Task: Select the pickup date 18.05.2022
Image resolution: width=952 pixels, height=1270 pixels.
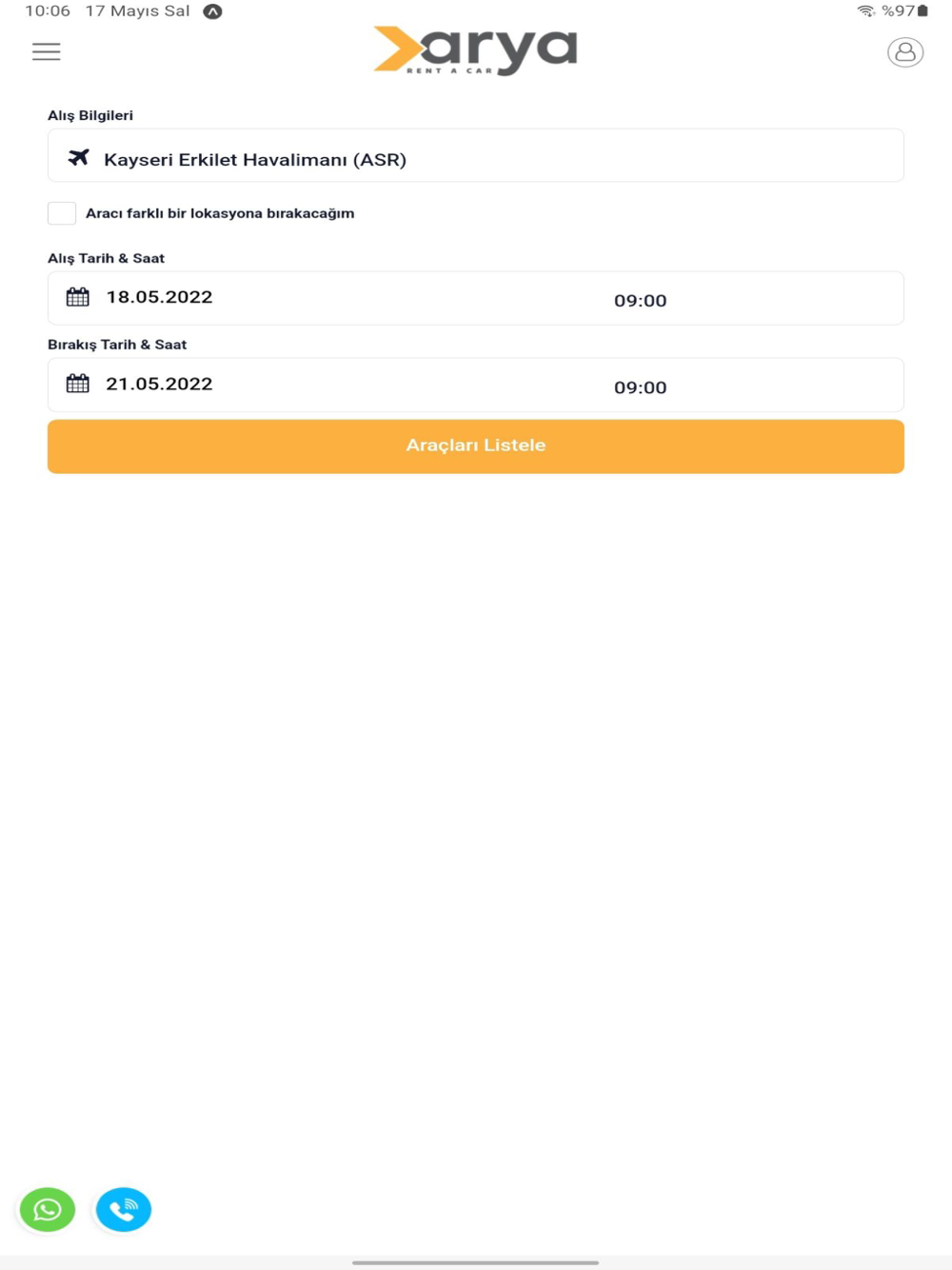Action: [x=159, y=297]
